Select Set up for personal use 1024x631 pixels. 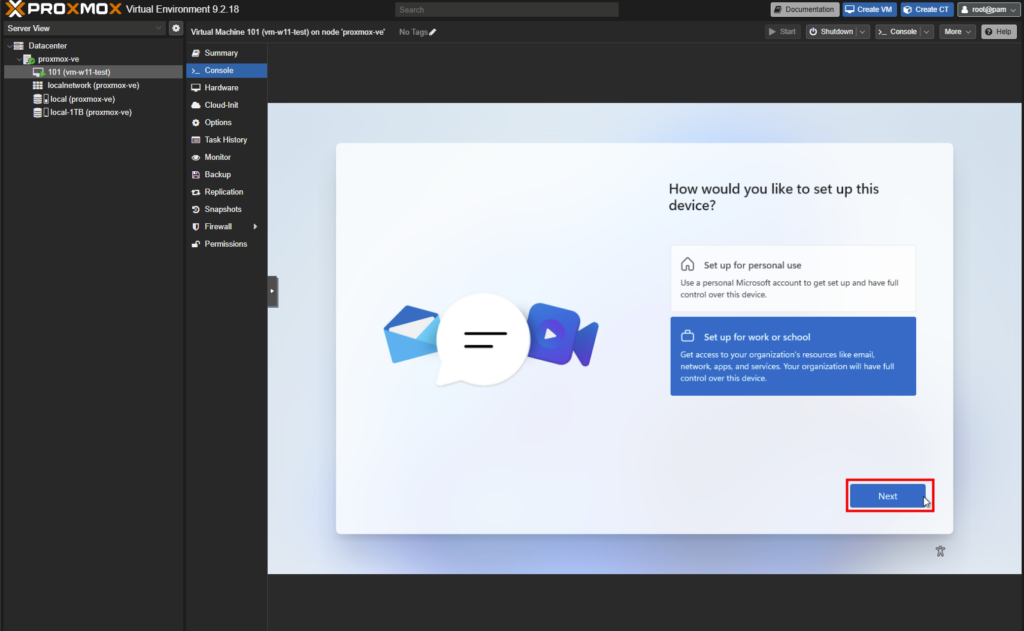pyautogui.click(x=793, y=278)
